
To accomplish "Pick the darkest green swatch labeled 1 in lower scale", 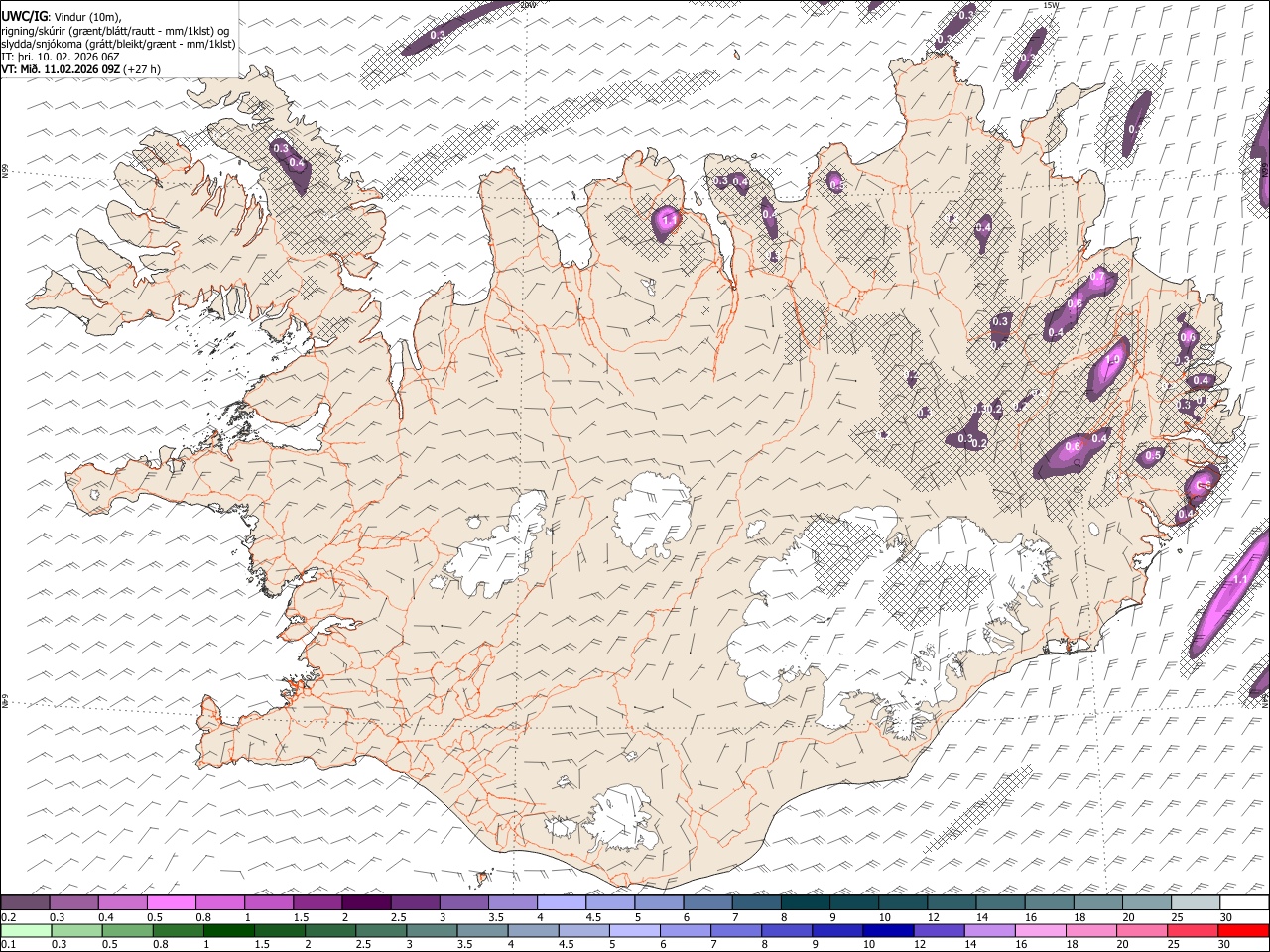I will tap(229, 930).
